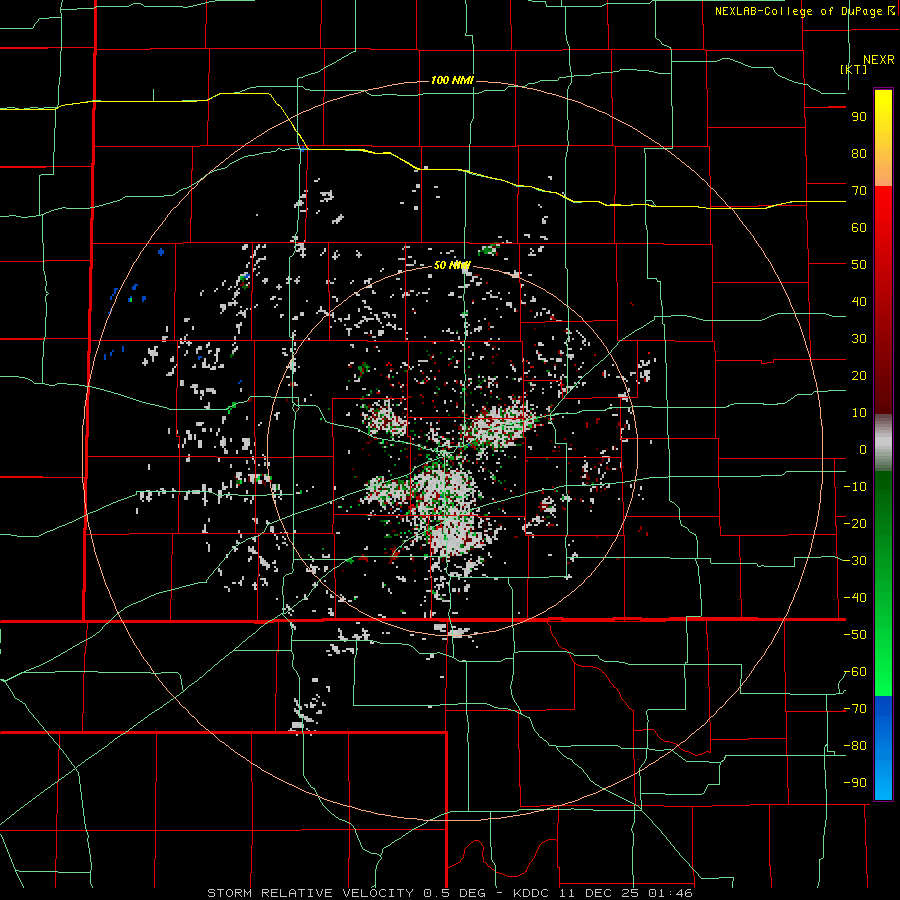The height and width of the screenshot is (900, 900).
Task: Select the -80 value on the velocity scale
Action: coord(855,746)
